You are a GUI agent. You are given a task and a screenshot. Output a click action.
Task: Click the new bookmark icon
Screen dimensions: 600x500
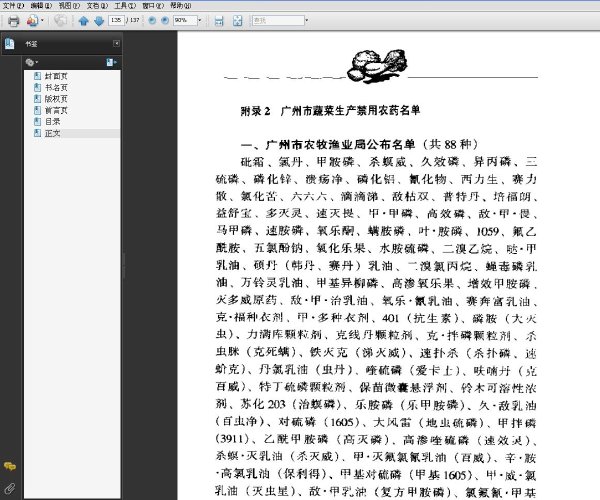(x=111, y=62)
